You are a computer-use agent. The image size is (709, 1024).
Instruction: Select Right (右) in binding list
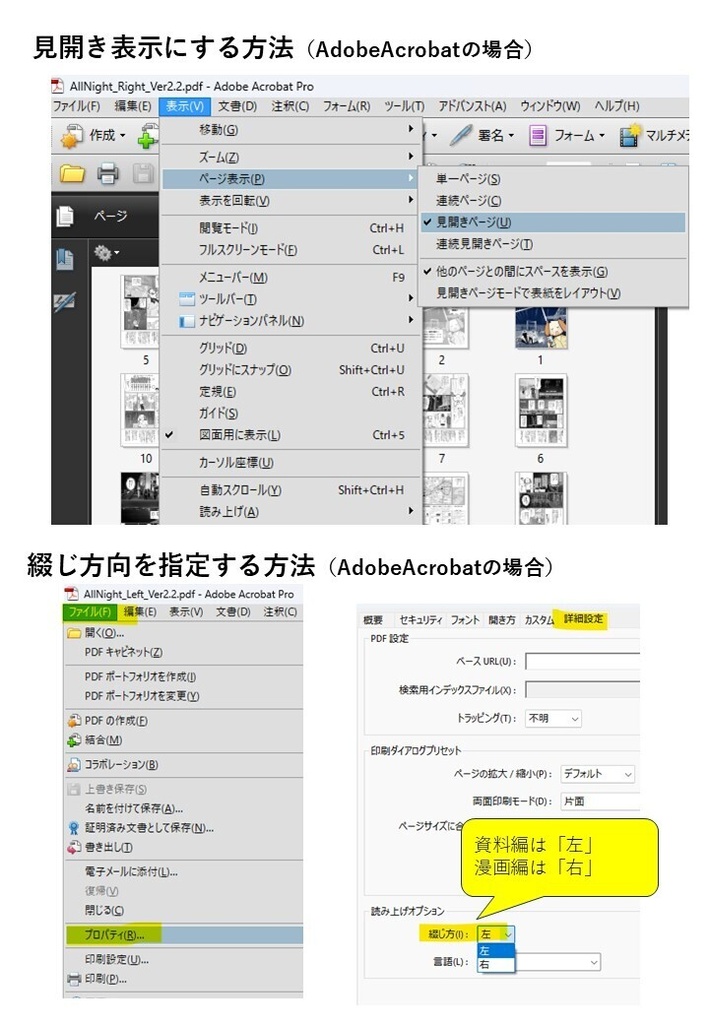496,965
